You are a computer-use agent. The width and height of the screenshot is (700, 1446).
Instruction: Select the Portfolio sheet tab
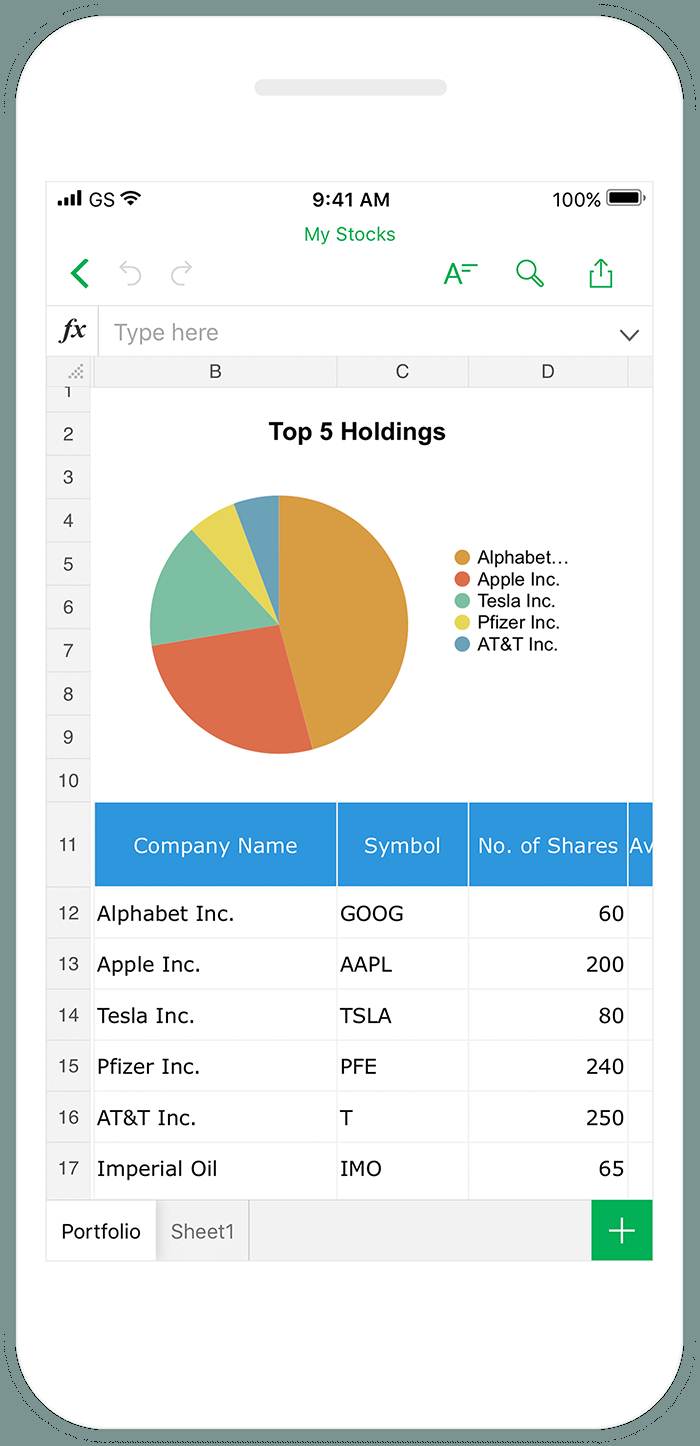tap(100, 1231)
